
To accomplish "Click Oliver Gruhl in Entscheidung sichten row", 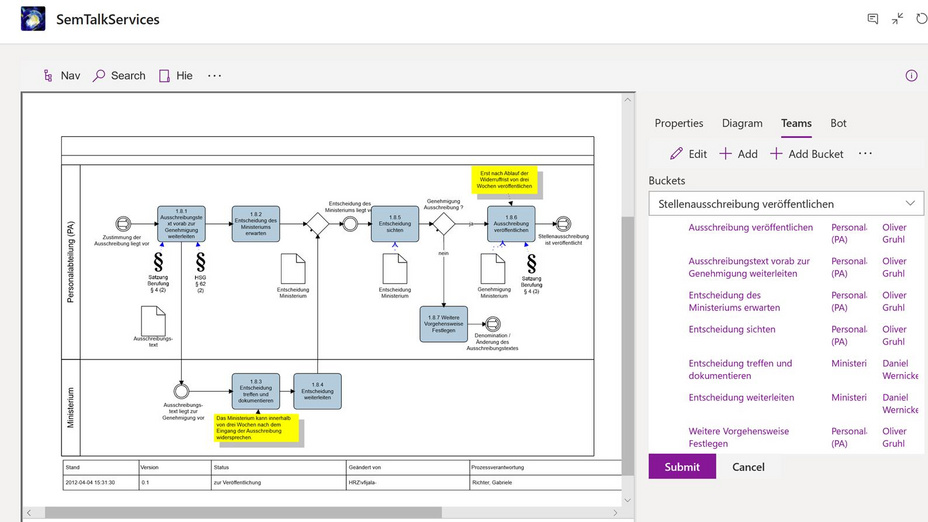I will pos(894,336).
